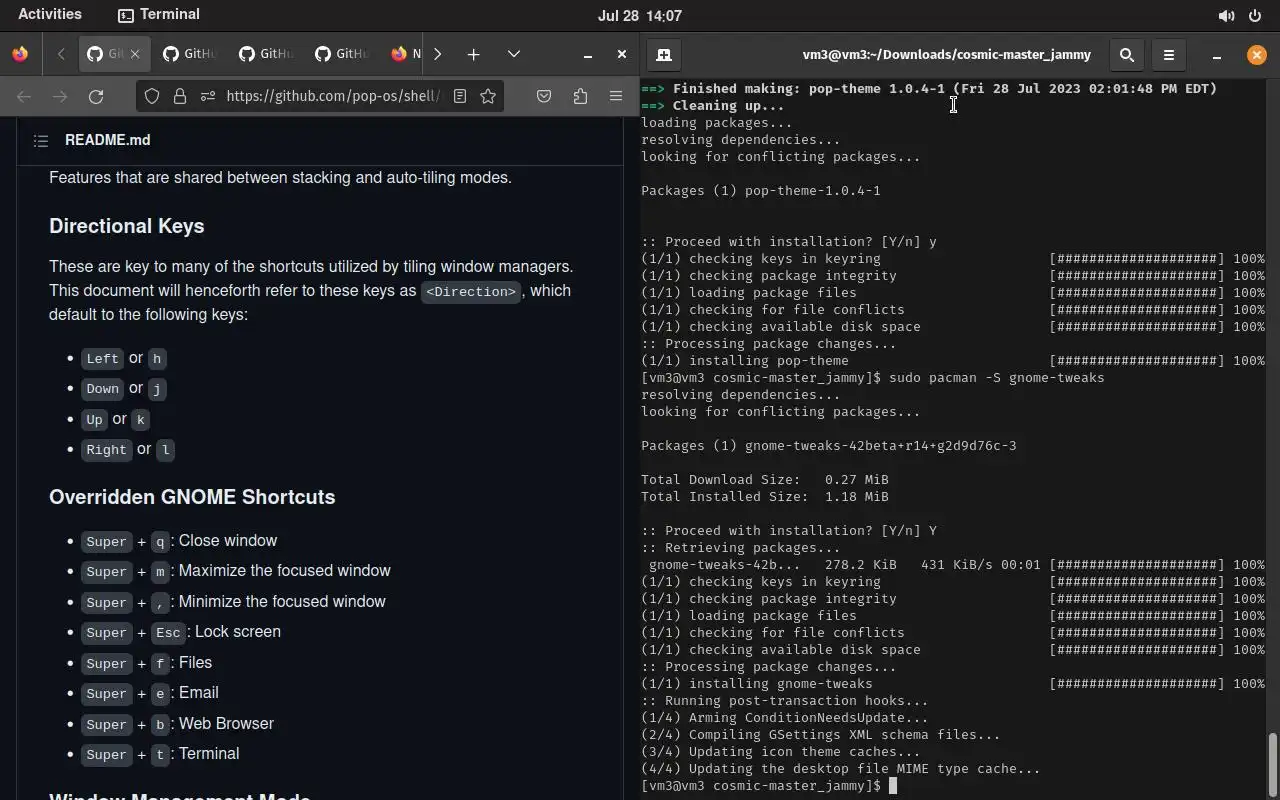
Task: View site security padlock info
Action: (180, 96)
